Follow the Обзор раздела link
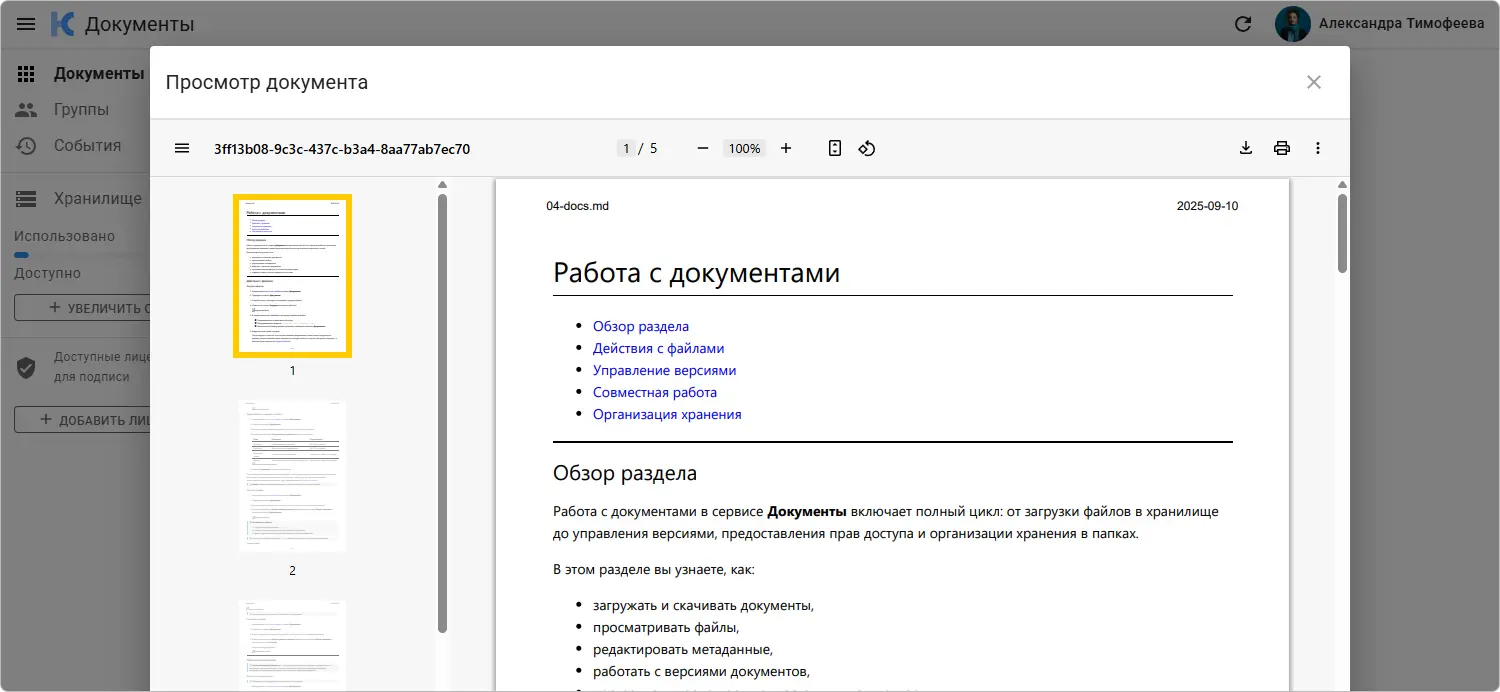The height and width of the screenshot is (692, 1500). [x=640, y=326]
